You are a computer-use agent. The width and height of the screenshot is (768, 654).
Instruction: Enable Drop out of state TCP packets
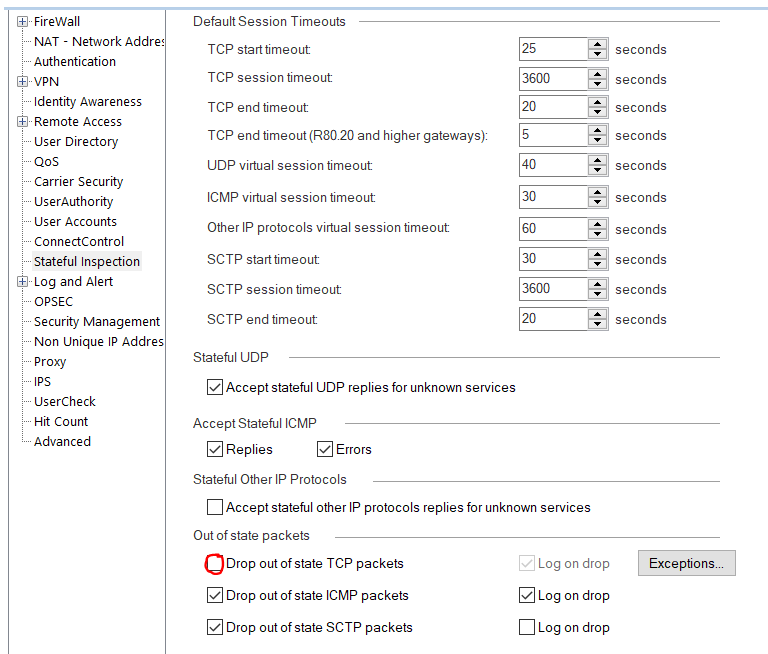214,564
